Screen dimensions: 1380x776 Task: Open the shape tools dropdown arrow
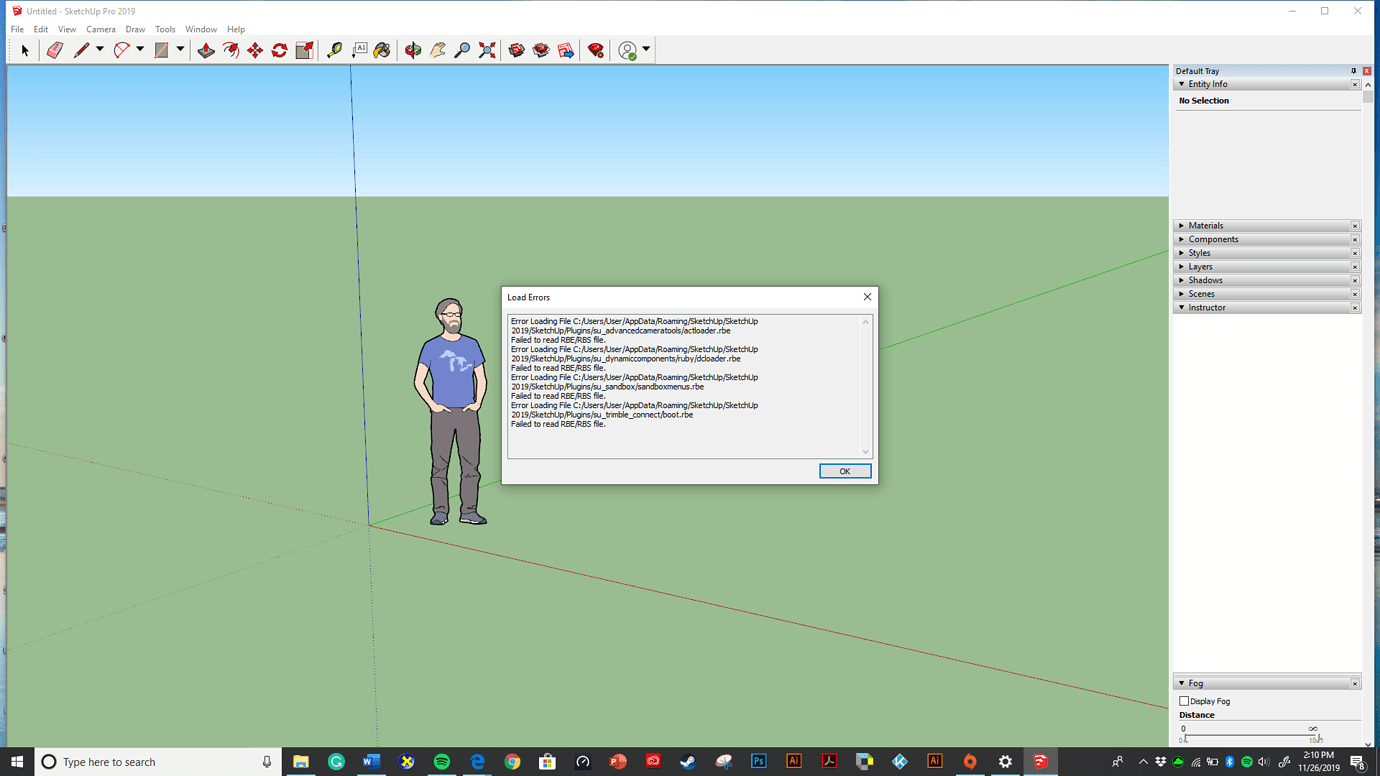click(180, 50)
